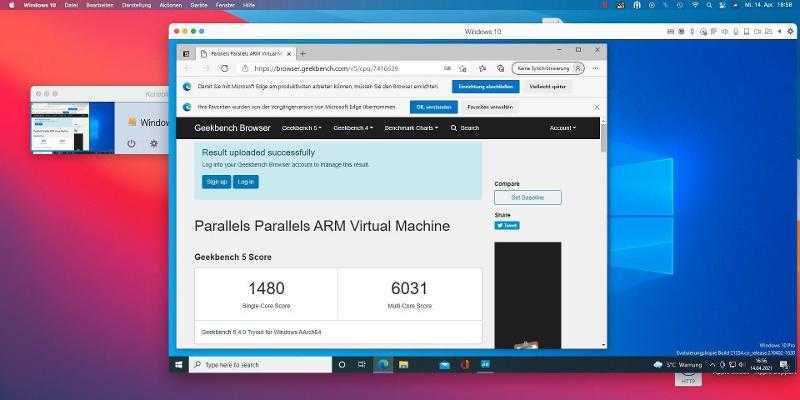Image resolution: width=800 pixels, height=400 pixels.
Task: Dismiss the favorites notification bar
Action: click(597, 107)
